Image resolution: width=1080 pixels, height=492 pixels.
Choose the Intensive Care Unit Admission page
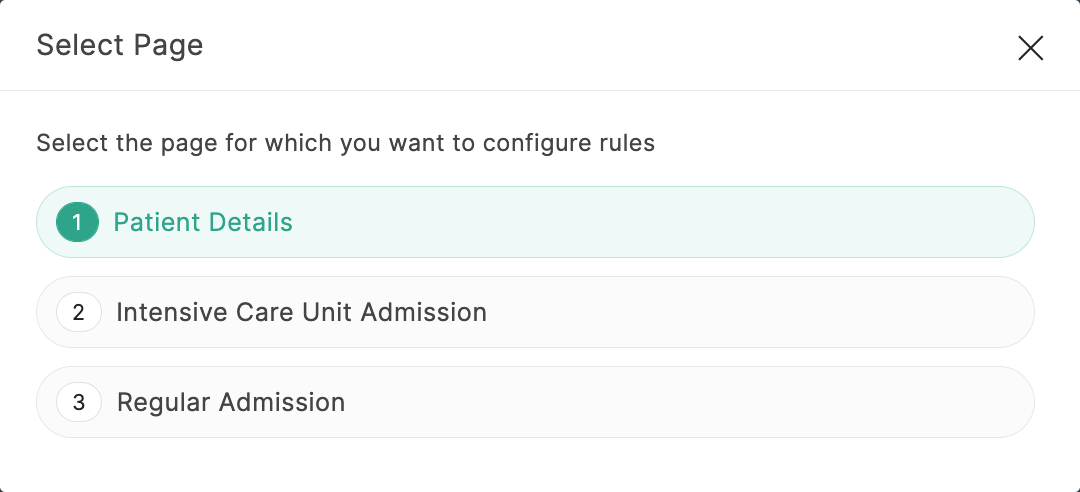pos(535,312)
